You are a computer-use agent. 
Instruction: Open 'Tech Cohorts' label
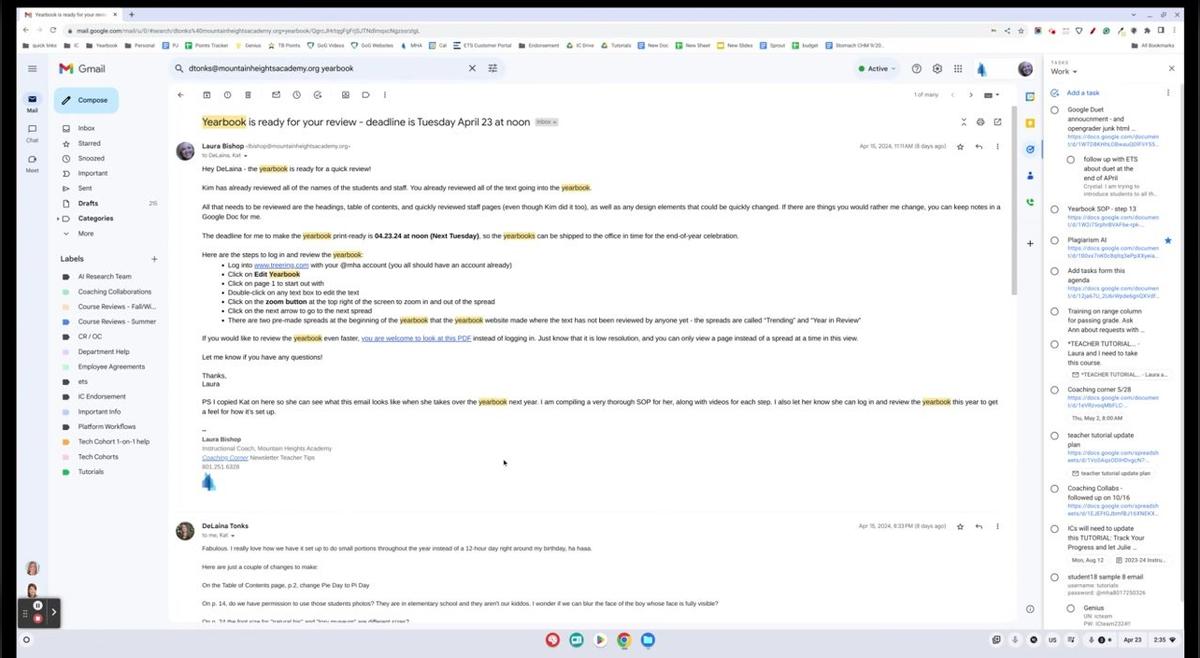98,456
